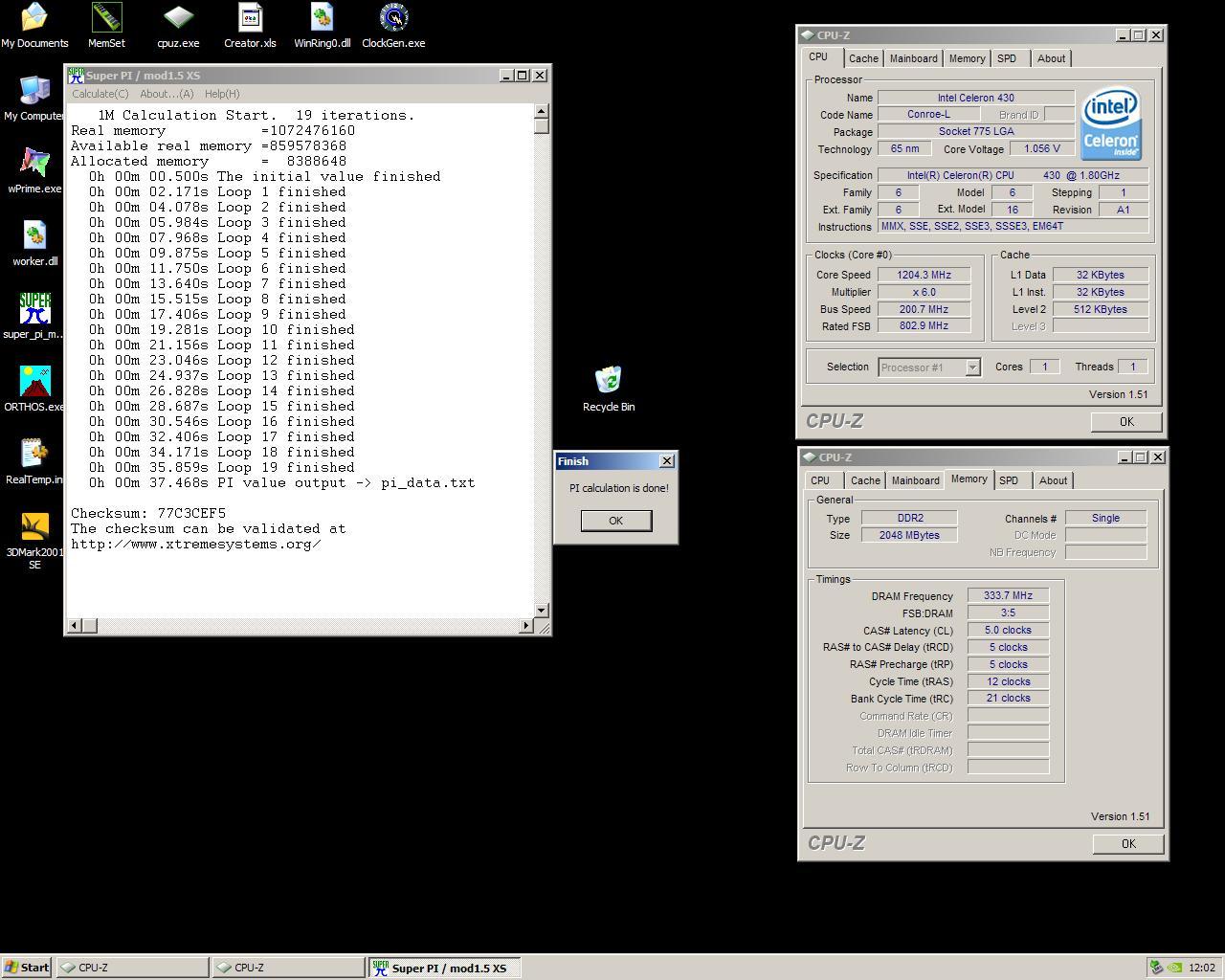Click Super PI horizontal scrollbar right arrow
The height and width of the screenshot is (980, 1225).
pyautogui.click(x=525, y=626)
